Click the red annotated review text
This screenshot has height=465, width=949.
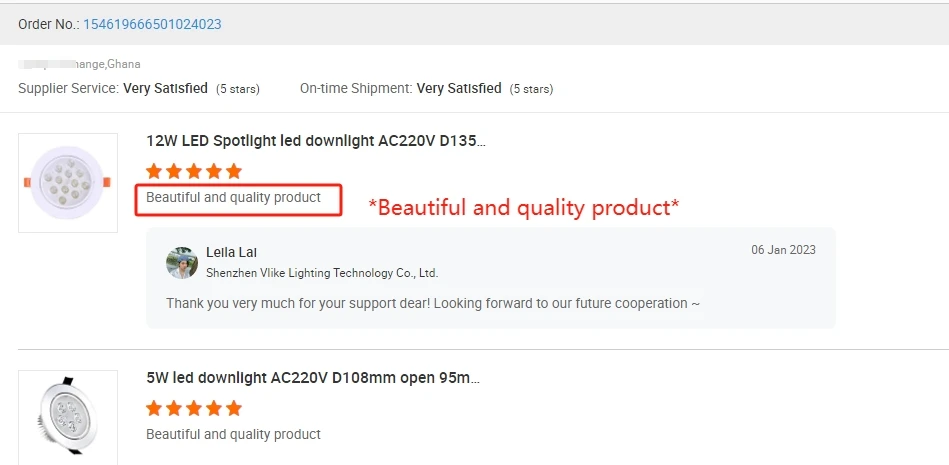pyautogui.click(x=524, y=208)
